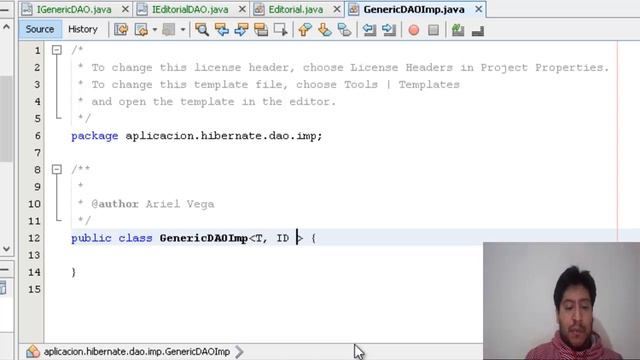Select the GenericDAOImp.java tab
The image size is (640, 360).
[413, 9]
